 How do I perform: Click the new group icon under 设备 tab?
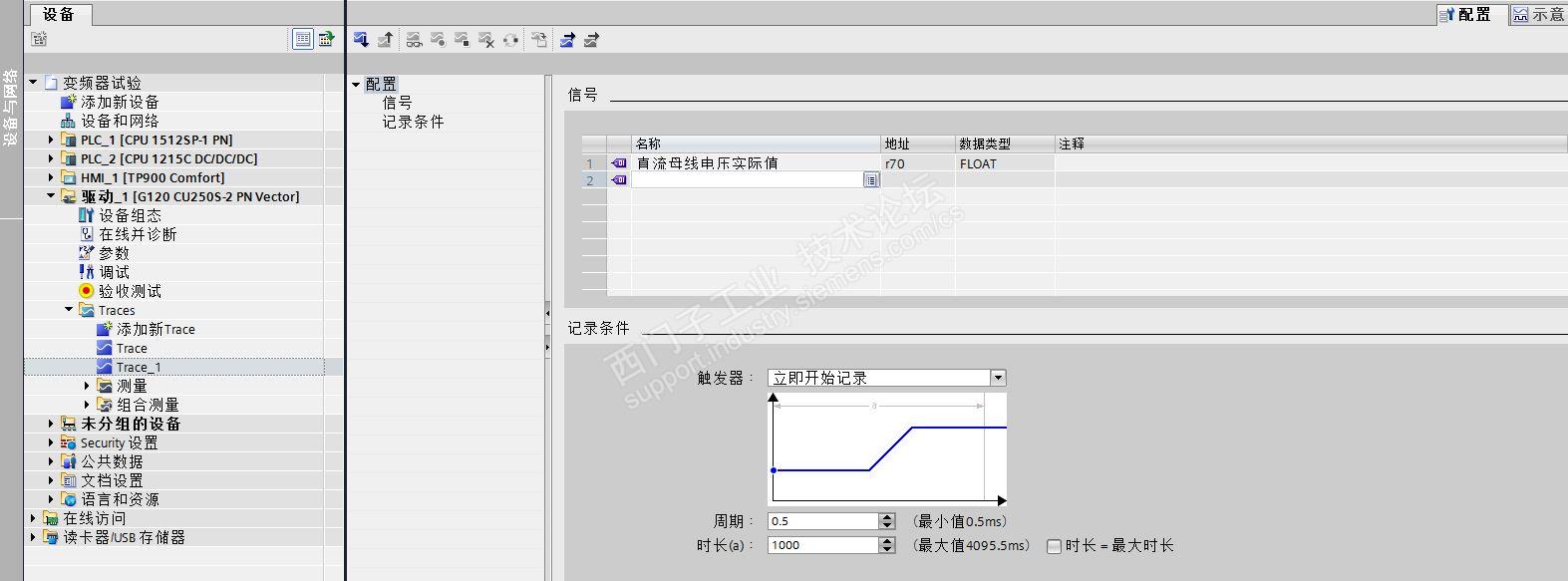pos(39,39)
